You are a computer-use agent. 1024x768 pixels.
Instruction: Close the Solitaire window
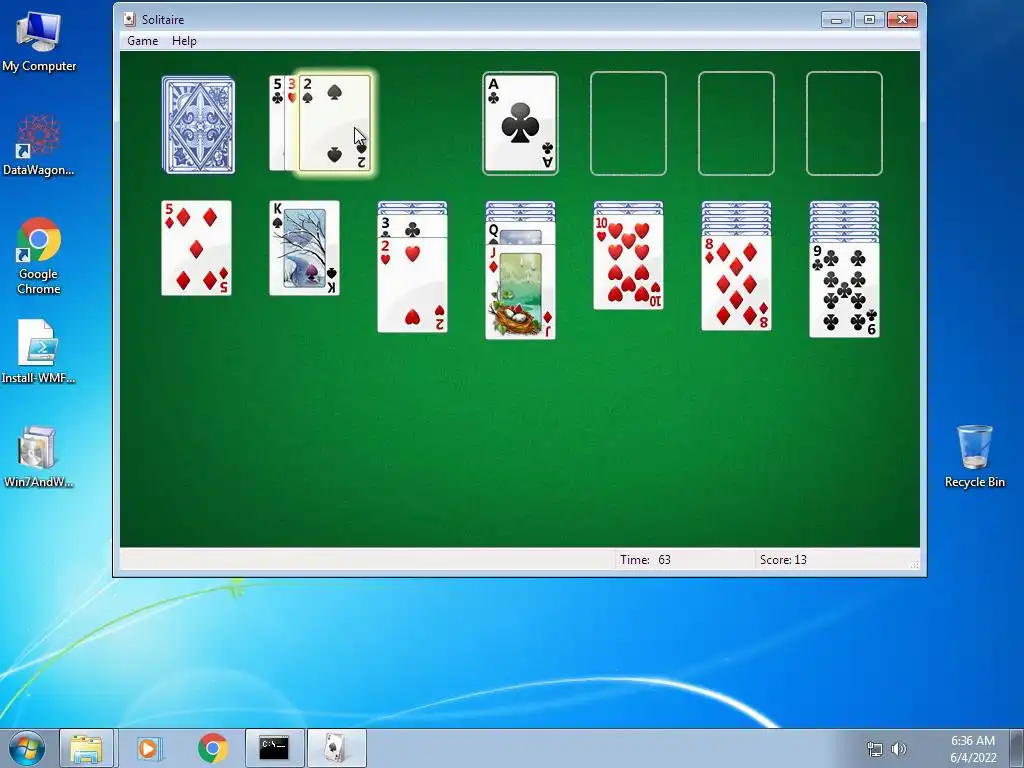tap(903, 20)
